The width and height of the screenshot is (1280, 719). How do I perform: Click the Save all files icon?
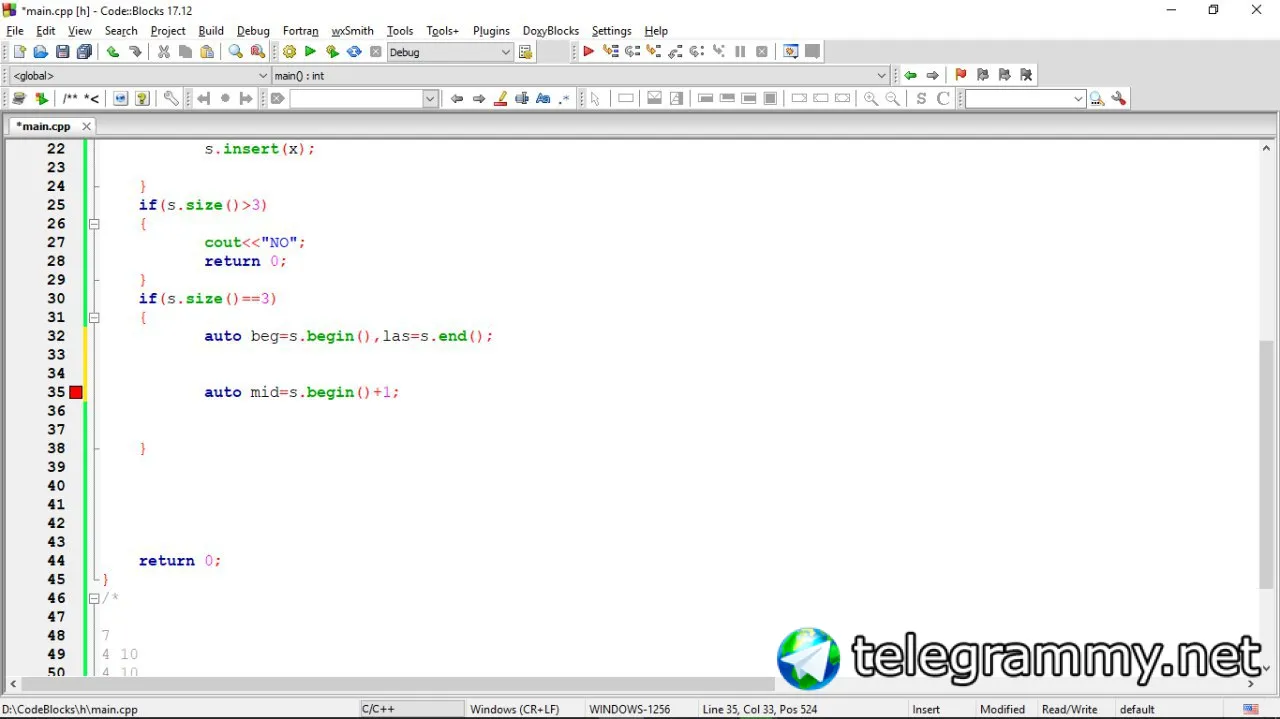[x=85, y=52]
